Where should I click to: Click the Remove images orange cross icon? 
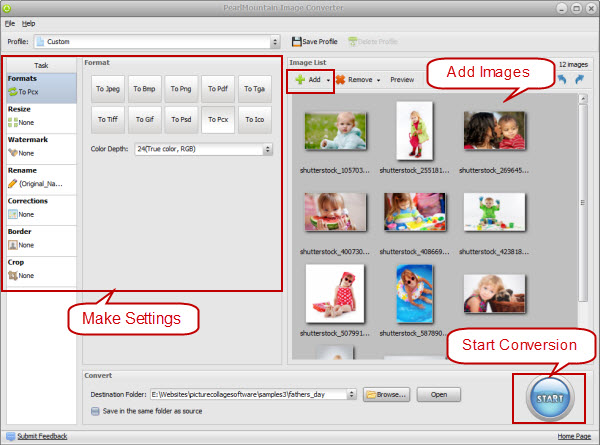pos(340,80)
